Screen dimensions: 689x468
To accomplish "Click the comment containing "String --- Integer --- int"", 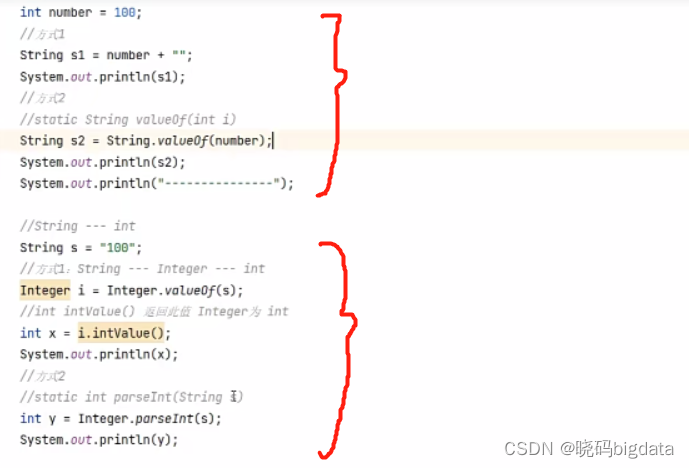I will tap(142, 268).
